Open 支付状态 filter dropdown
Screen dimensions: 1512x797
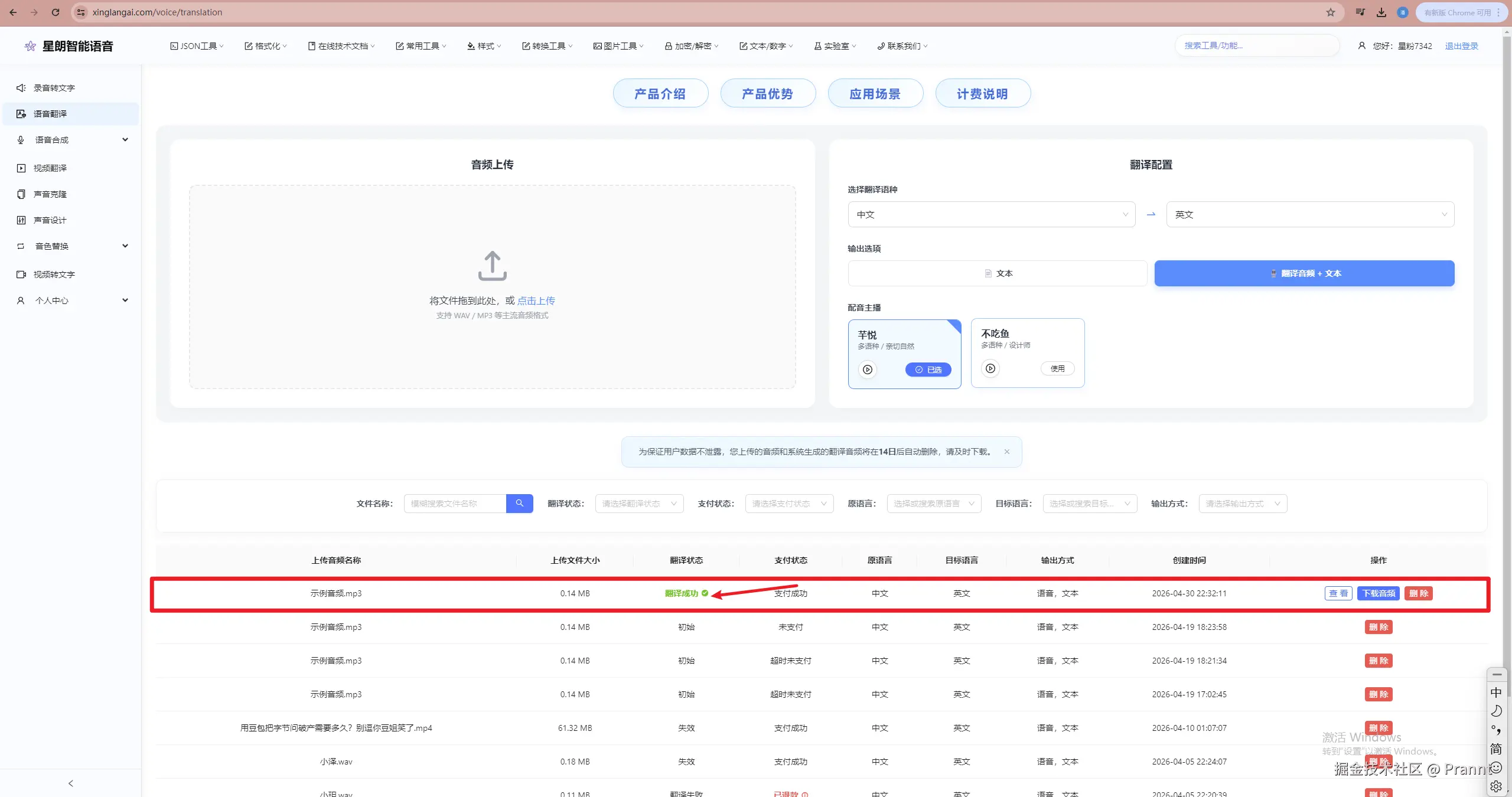790,504
